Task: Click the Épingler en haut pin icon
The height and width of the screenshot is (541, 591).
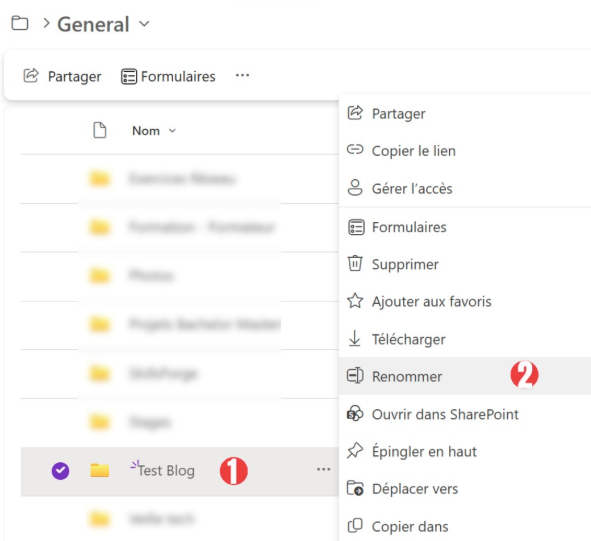Action: click(355, 451)
